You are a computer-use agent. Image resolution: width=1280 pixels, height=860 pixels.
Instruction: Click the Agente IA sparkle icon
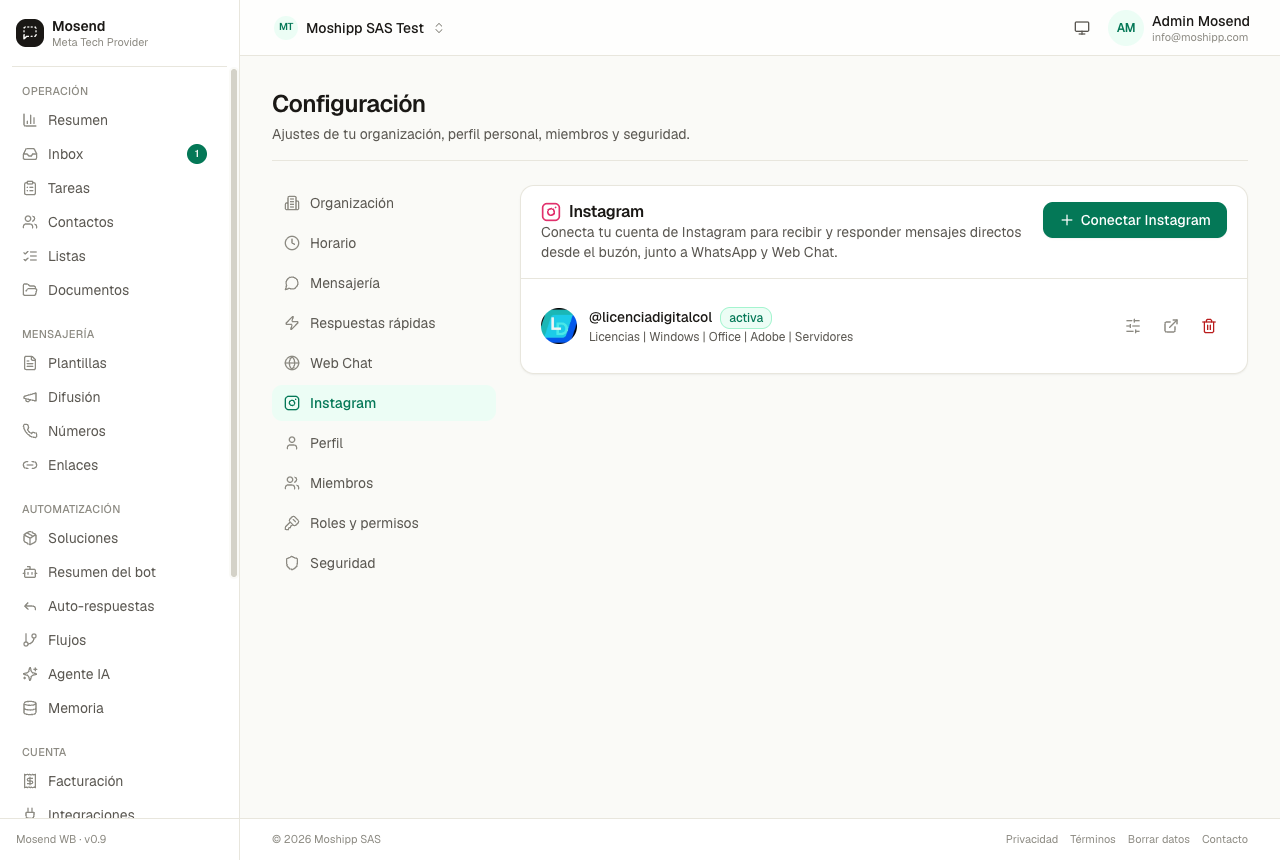point(30,674)
